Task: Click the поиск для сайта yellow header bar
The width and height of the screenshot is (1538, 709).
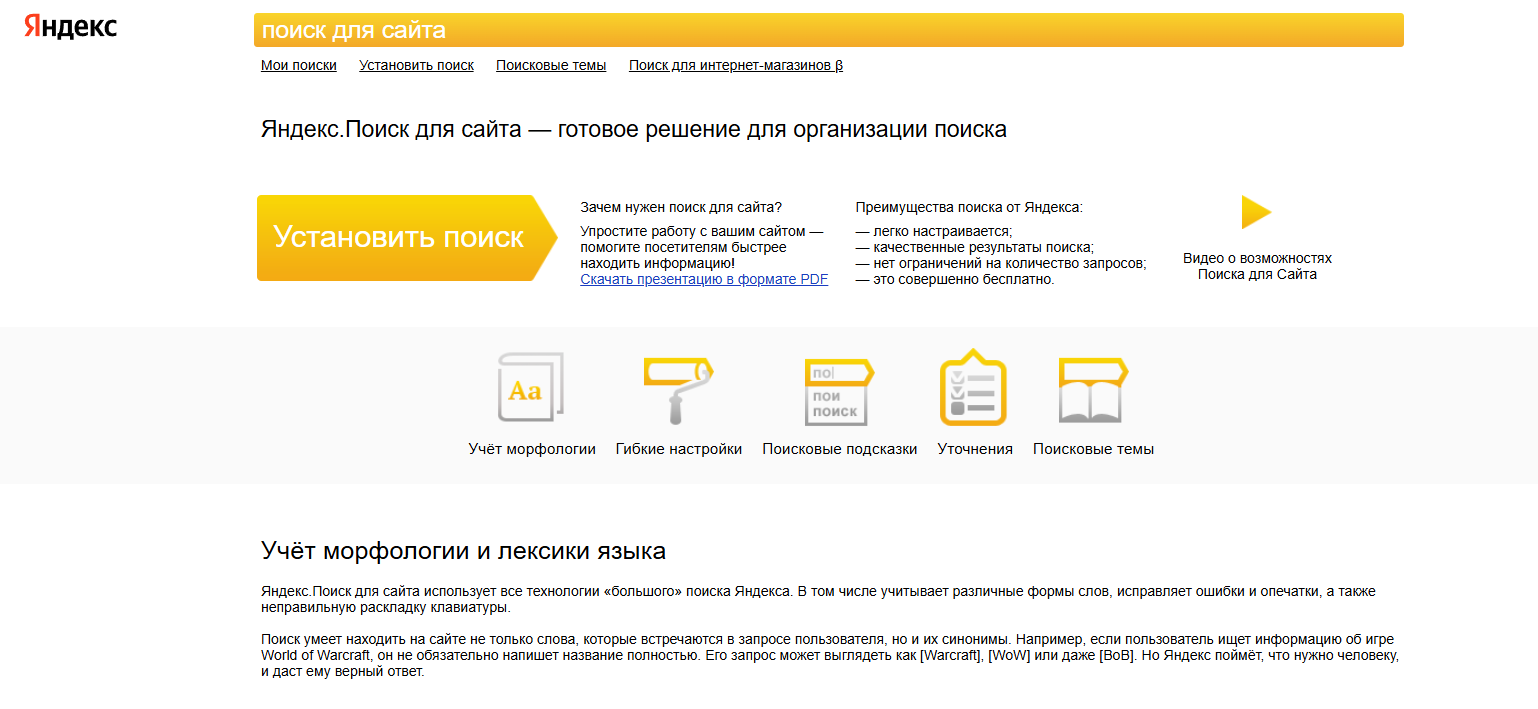Action: (829, 30)
